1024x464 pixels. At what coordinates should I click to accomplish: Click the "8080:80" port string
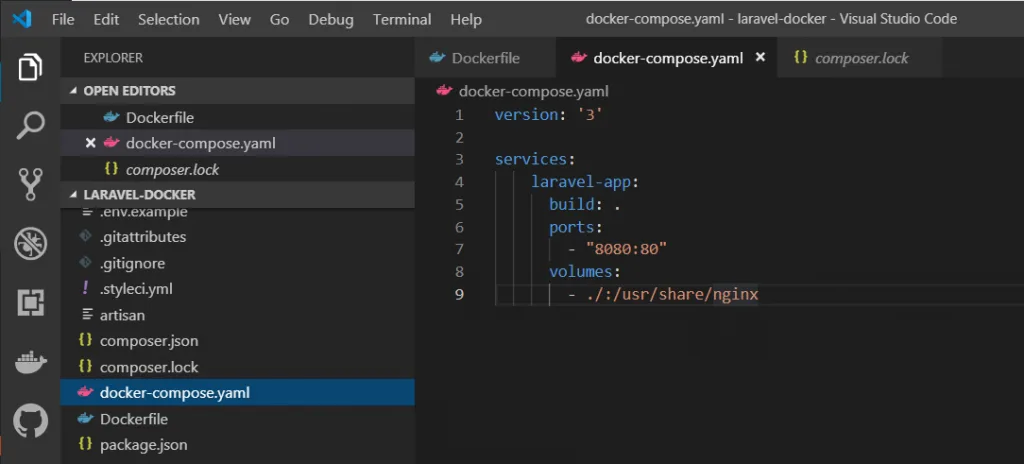(x=626, y=249)
